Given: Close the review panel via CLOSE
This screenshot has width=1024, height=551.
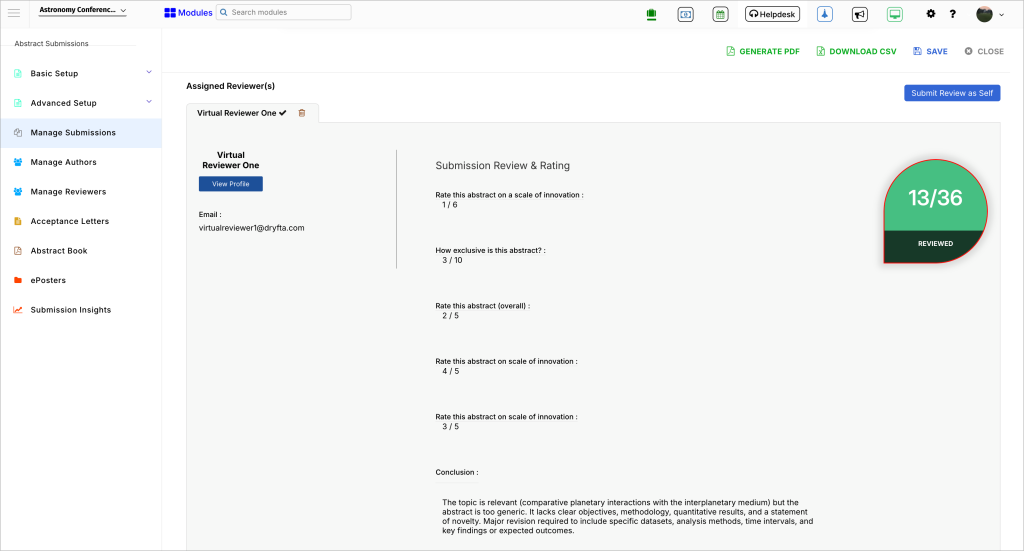Looking at the screenshot, I should click(x=984, y=52).
